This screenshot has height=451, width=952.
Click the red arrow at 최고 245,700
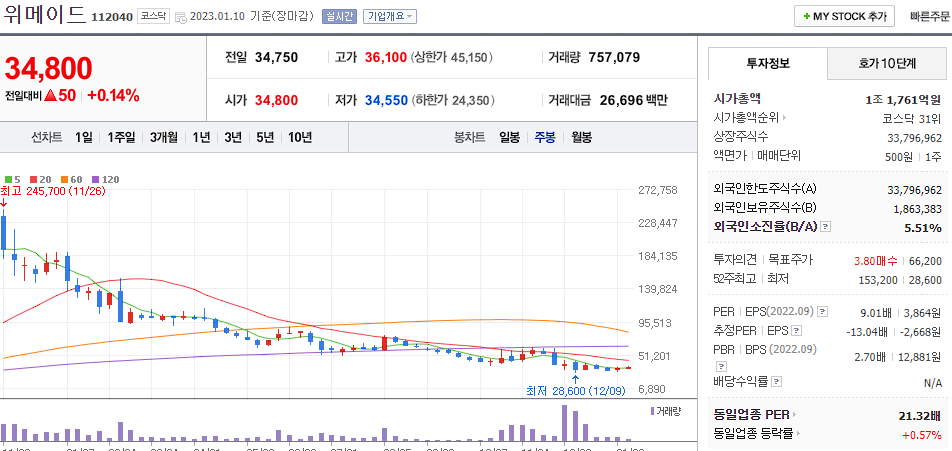pos(4,203)
